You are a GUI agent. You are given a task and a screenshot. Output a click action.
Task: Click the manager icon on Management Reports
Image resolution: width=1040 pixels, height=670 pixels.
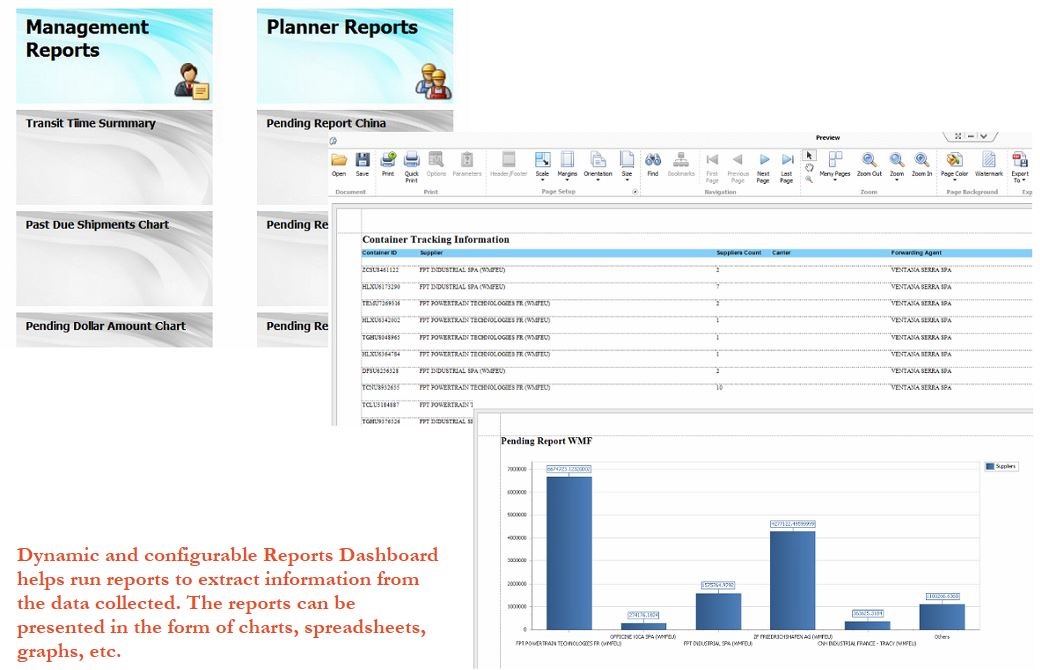[x=191, y=82]
